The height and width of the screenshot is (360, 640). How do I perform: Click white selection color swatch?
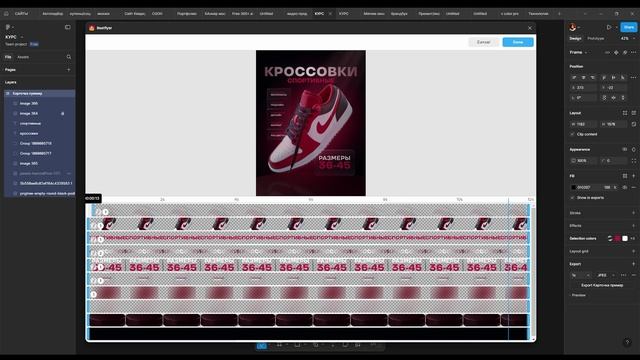pos(624,238)
